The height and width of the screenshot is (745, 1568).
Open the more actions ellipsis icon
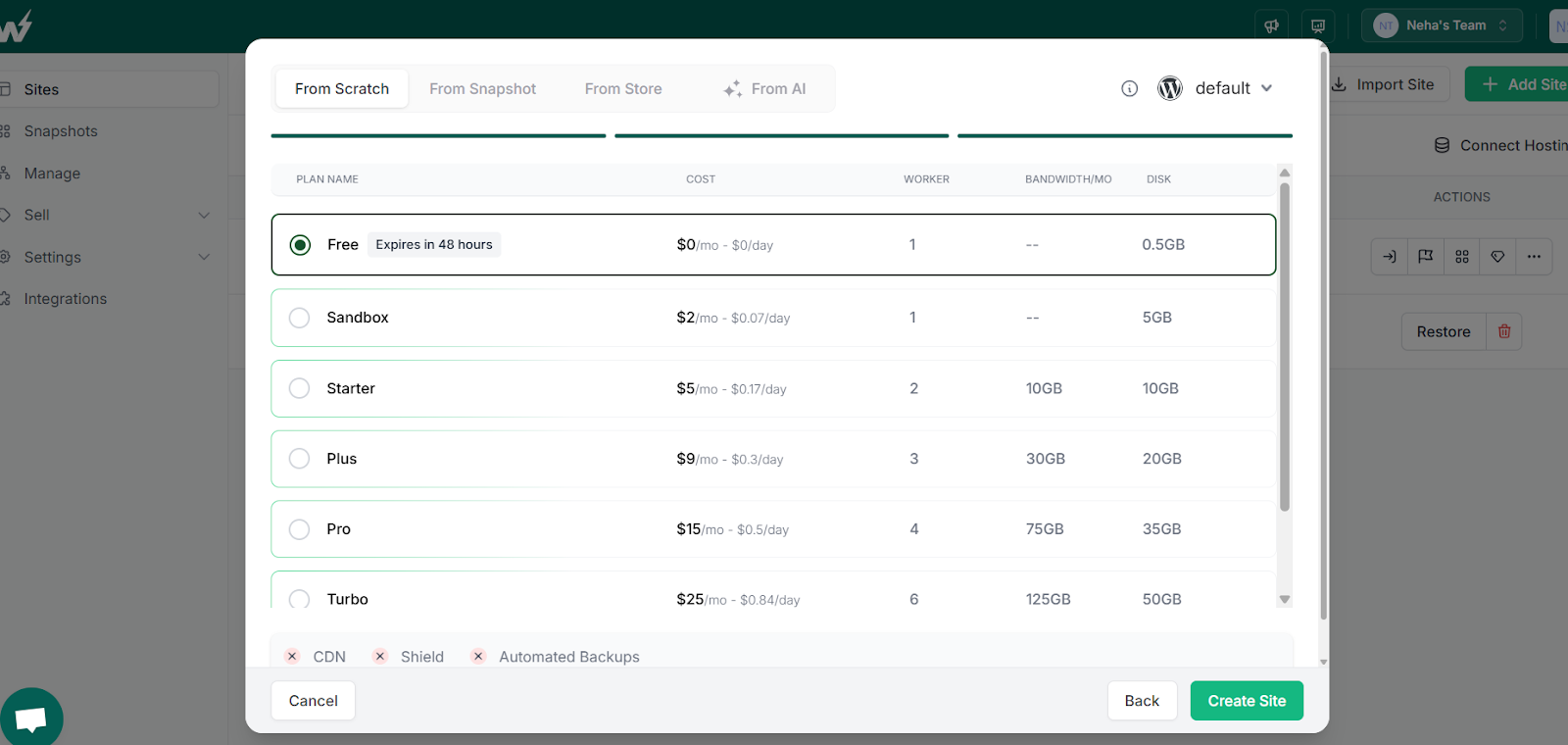pyautogui.click(x=1534, y=257)
